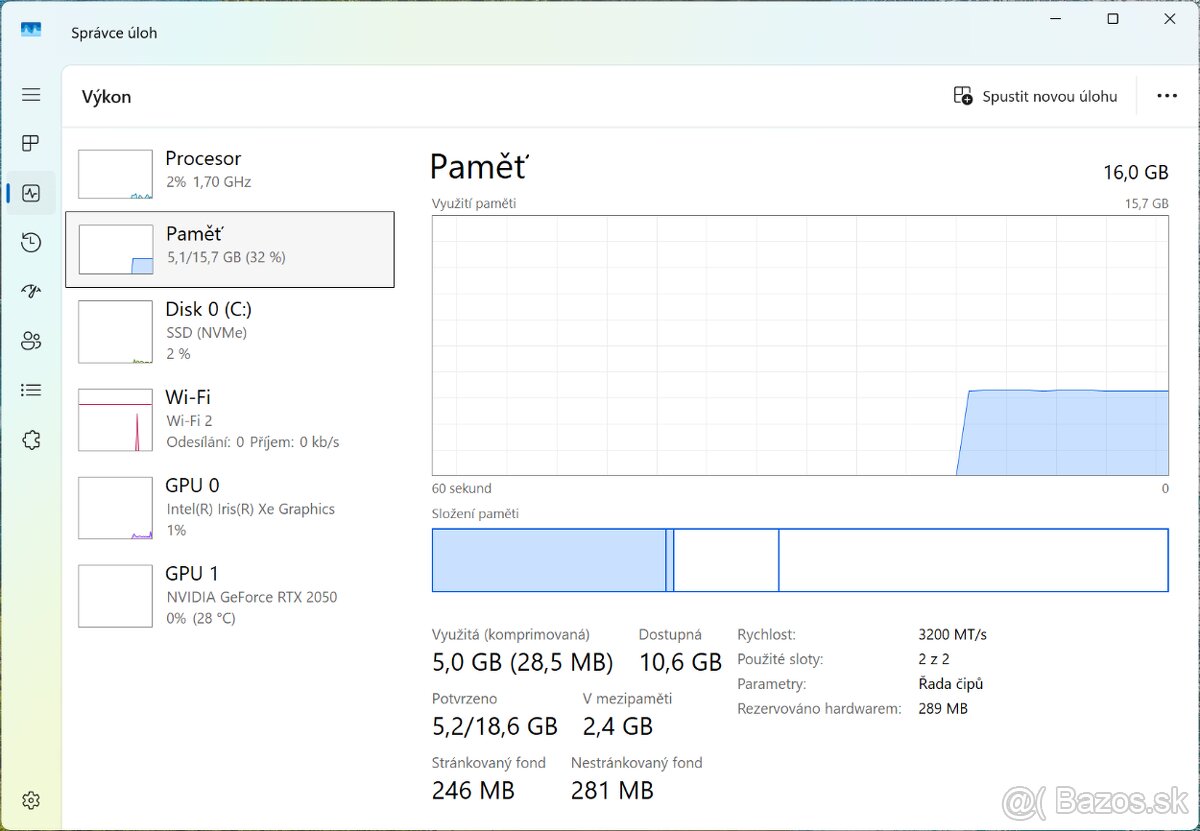
Task: Open details view via the list icon
Action: [31, 390]
